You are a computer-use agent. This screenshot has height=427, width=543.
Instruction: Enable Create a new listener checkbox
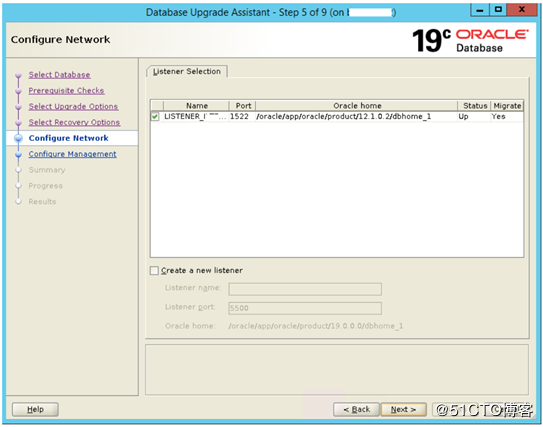click(154, 270)
